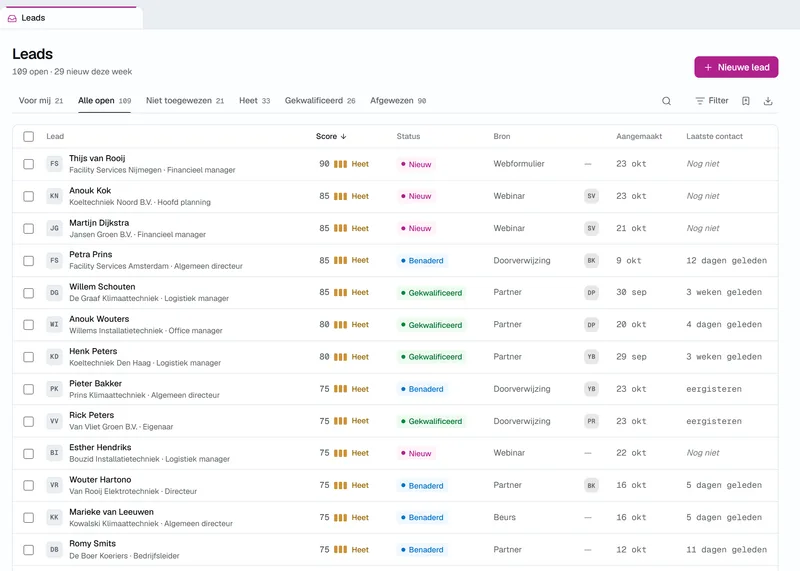The width and height of the screenshot is (800, 571).
Task: Check the box for Thijs van Rooij
Action: (x=29, y=164)
